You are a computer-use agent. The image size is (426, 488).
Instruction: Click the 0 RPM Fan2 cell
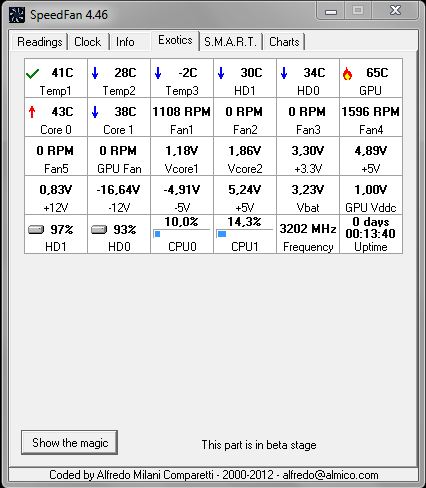tap(245, 117)
